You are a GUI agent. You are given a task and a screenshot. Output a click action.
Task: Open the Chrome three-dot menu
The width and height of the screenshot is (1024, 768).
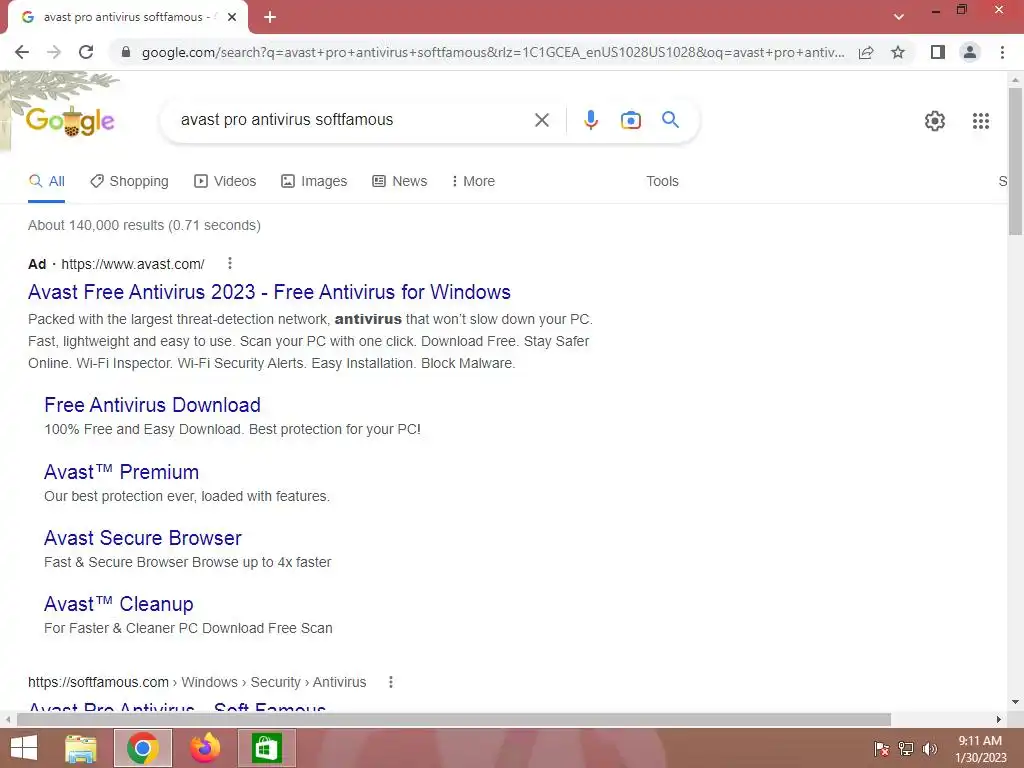pyautogui.click(x=1002, y=52)
